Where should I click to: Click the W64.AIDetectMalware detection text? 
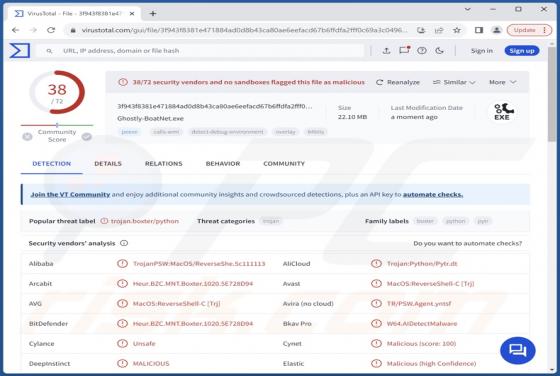point(422,324)
